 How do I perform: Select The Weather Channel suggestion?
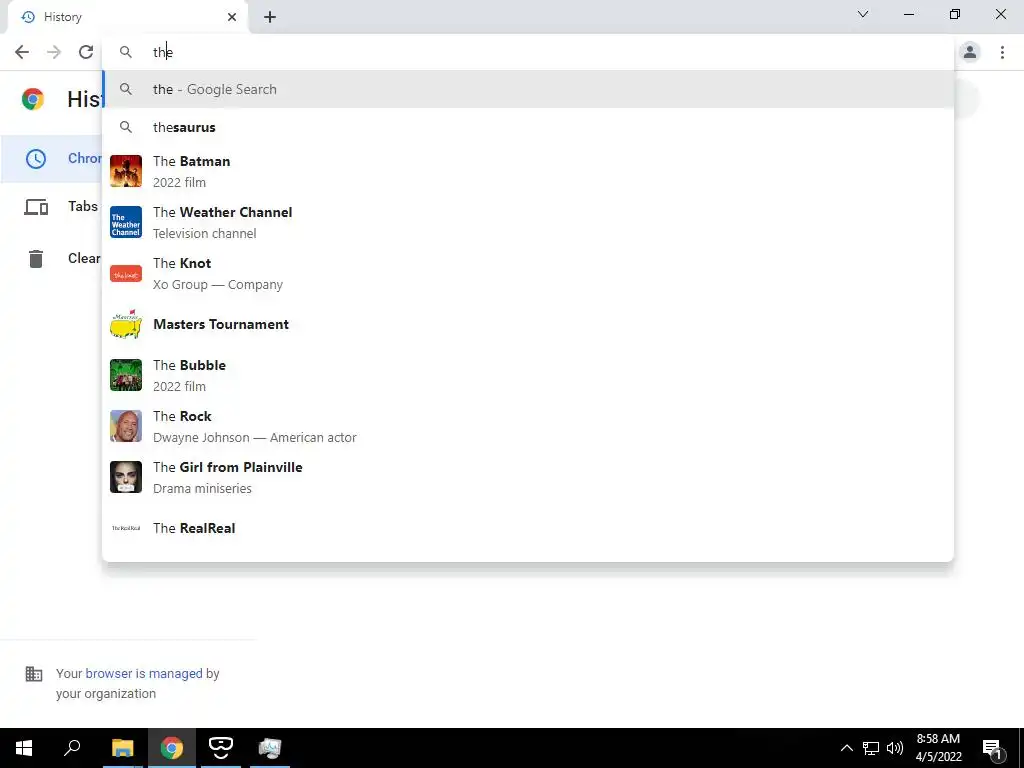coord(528,222)
